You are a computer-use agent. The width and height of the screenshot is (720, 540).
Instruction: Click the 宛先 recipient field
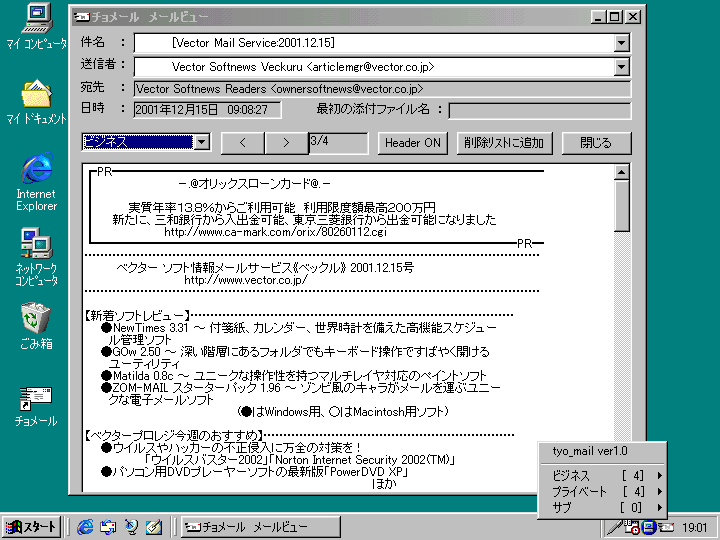382,89
